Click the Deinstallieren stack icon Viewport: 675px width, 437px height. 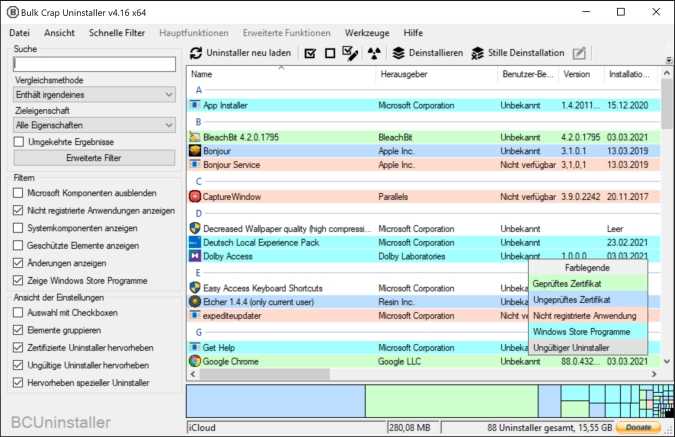399,53
